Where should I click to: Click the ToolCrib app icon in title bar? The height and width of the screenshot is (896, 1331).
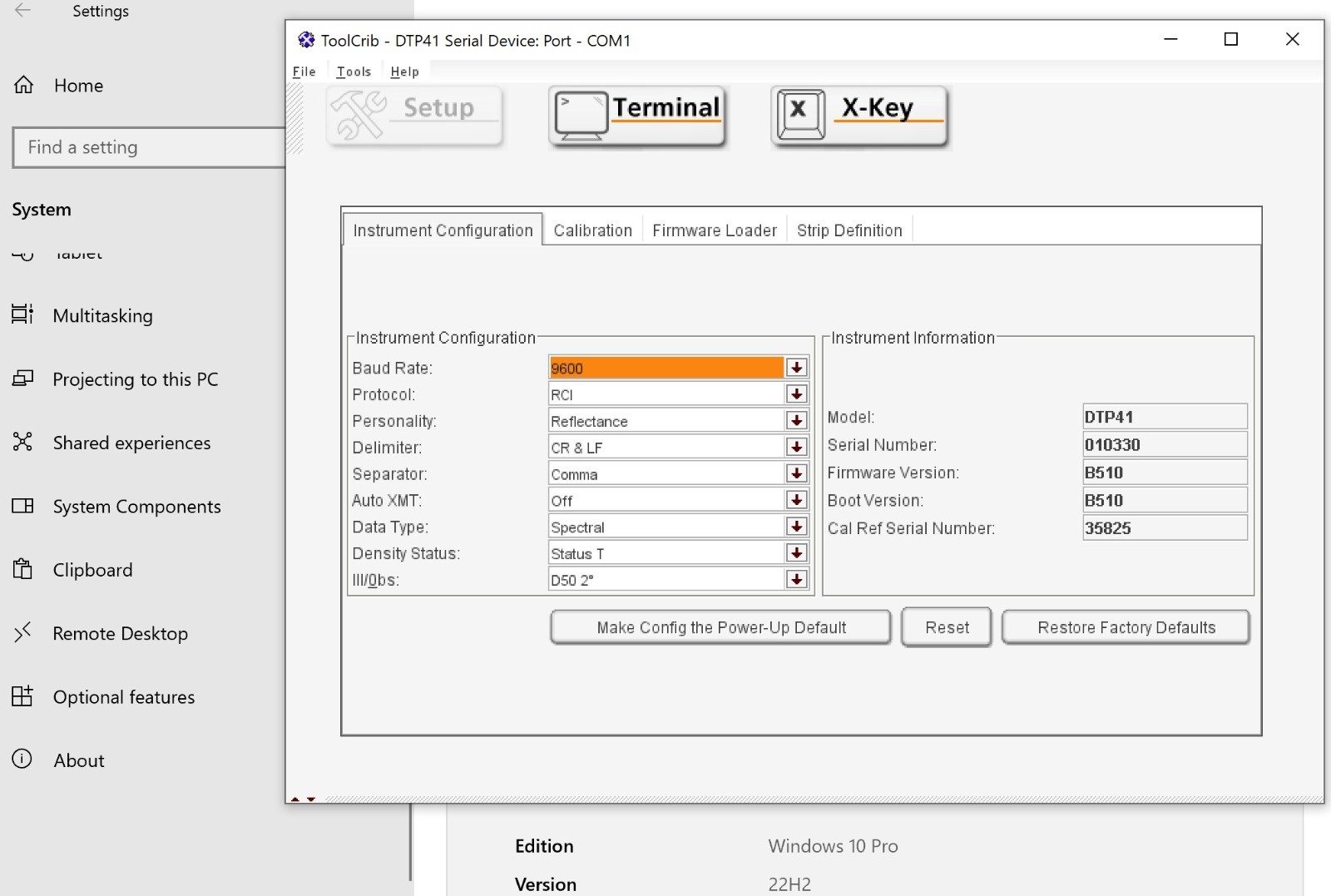tap(306, 40)
